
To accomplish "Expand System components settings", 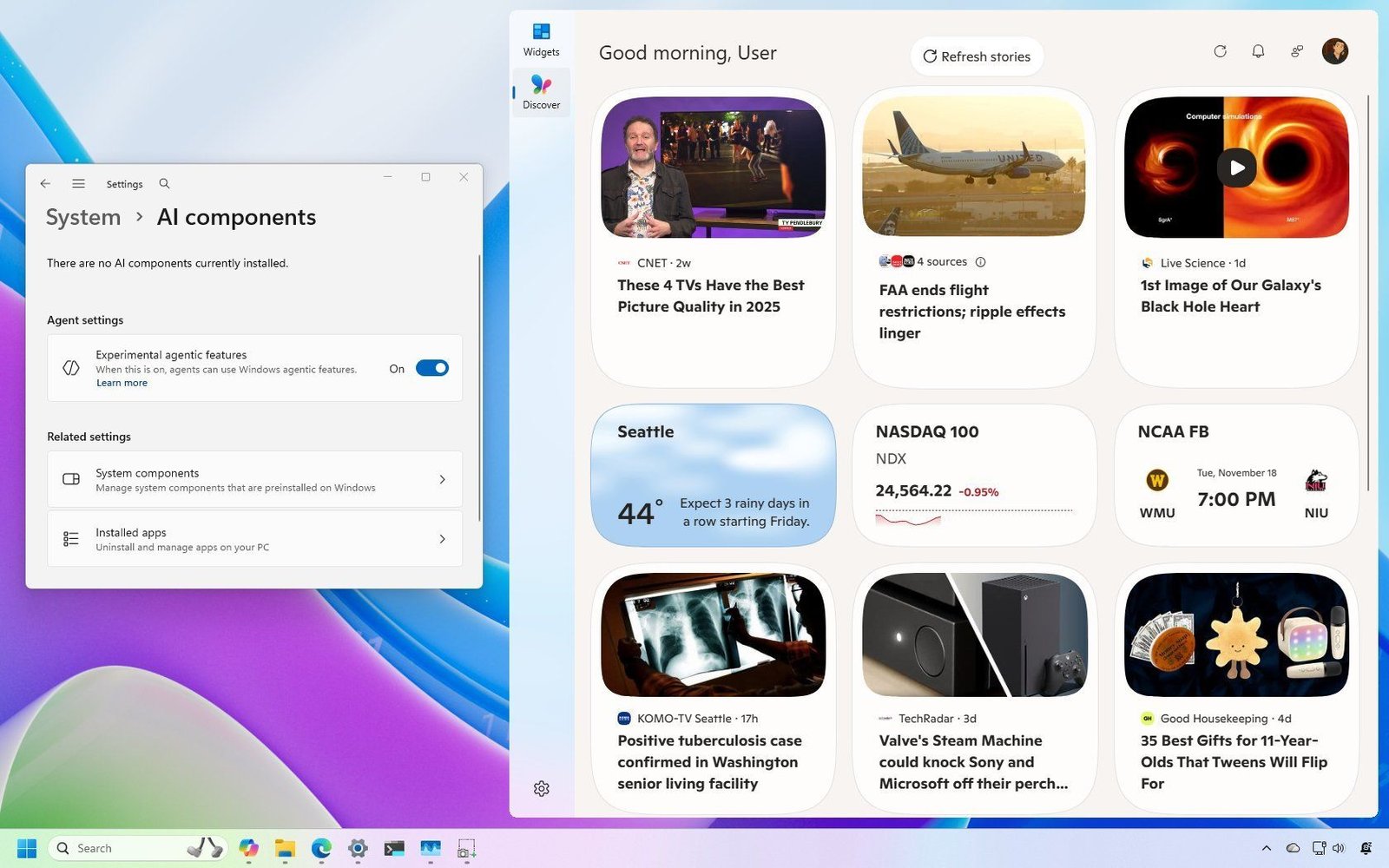I will [254, 479].
